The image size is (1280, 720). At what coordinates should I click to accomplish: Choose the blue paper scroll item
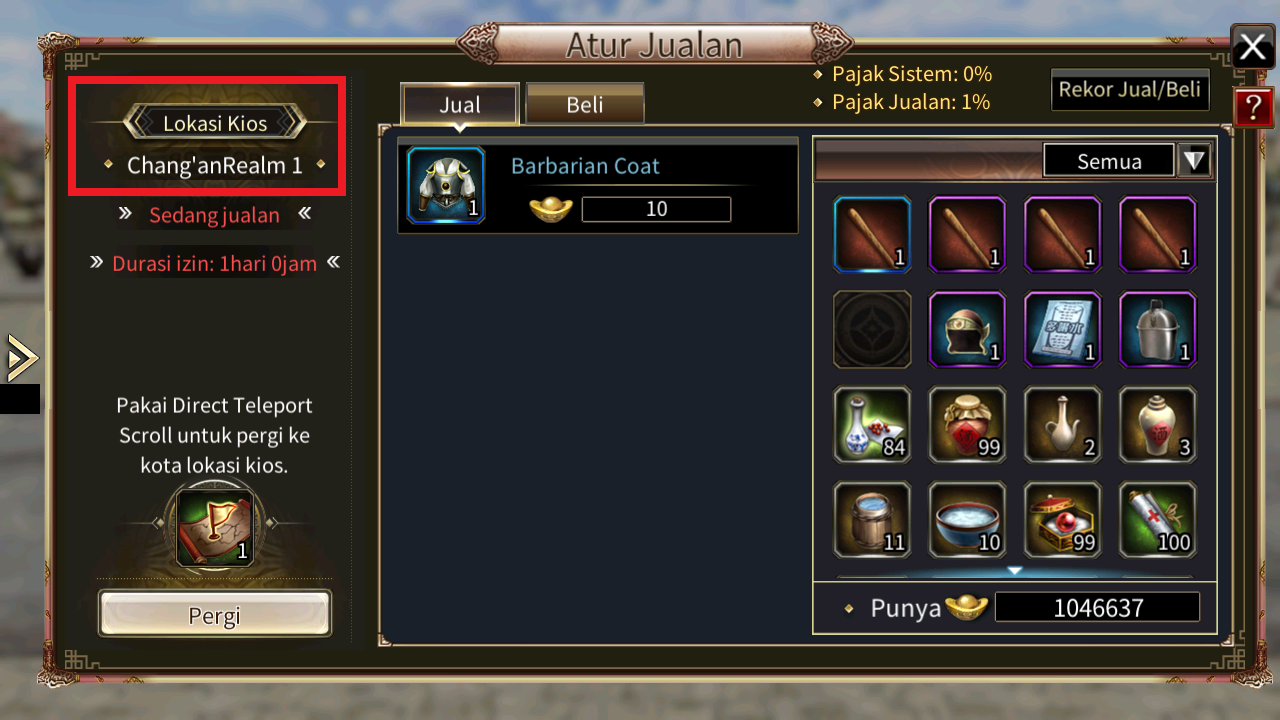1062,329
